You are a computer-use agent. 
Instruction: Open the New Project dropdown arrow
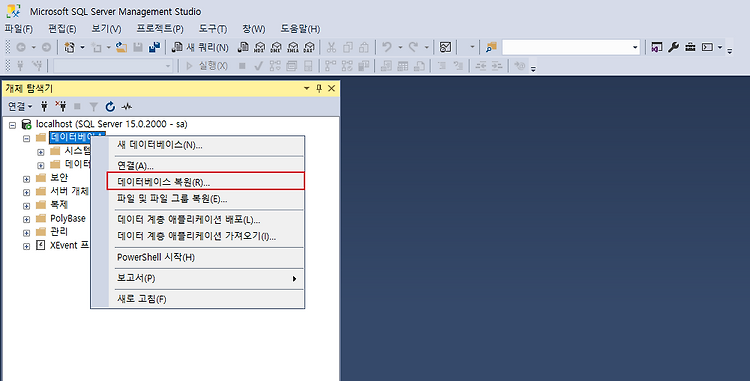82,47
